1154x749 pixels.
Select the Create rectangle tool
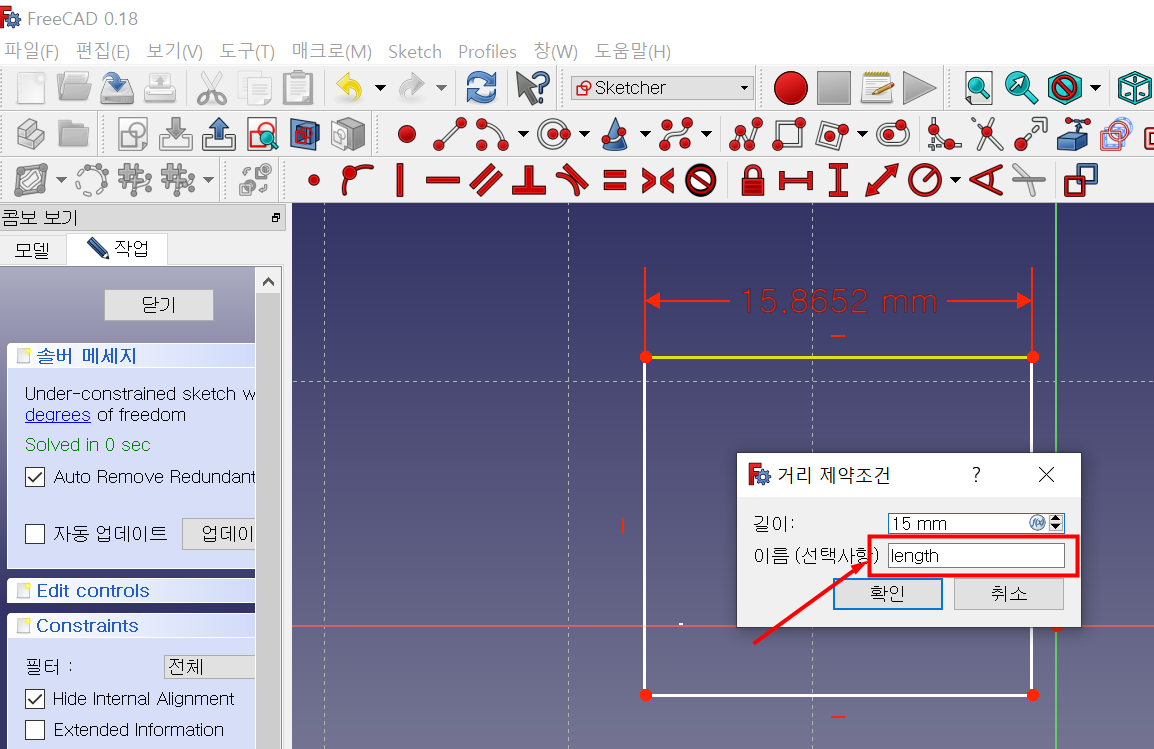tap(789, 135)
